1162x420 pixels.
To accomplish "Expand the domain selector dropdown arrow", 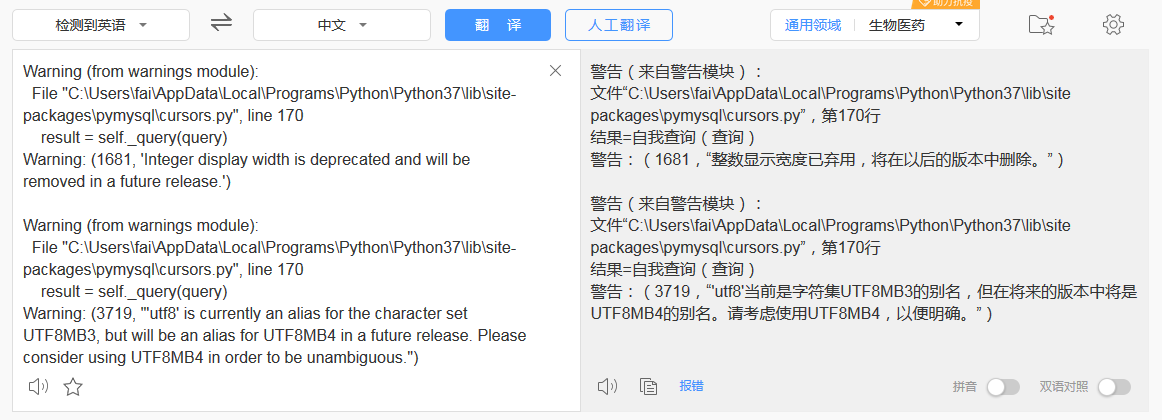I will 959,24.
